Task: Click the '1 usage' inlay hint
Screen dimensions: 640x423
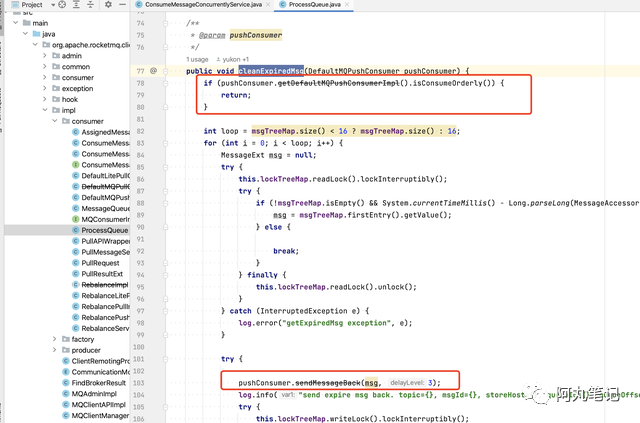Action: tap(197, 59)
